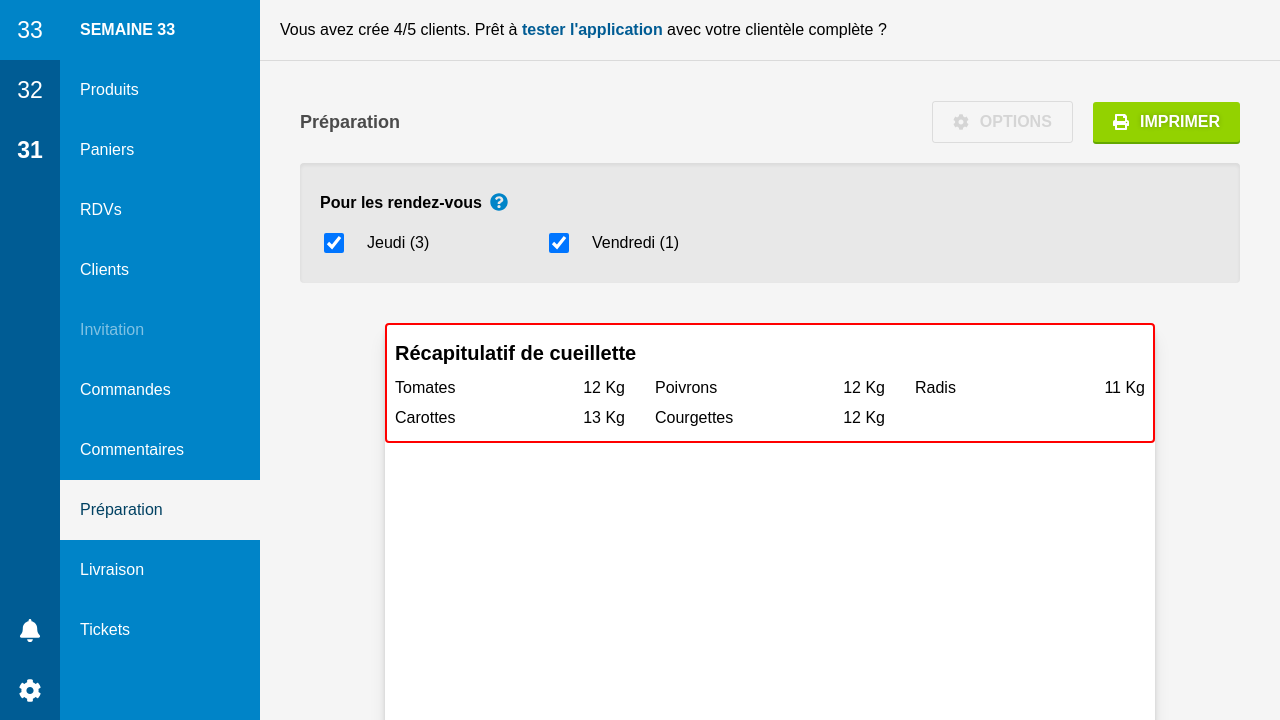Select week 31 in sidebar
1280x720 pixels.
coord(30,150)
